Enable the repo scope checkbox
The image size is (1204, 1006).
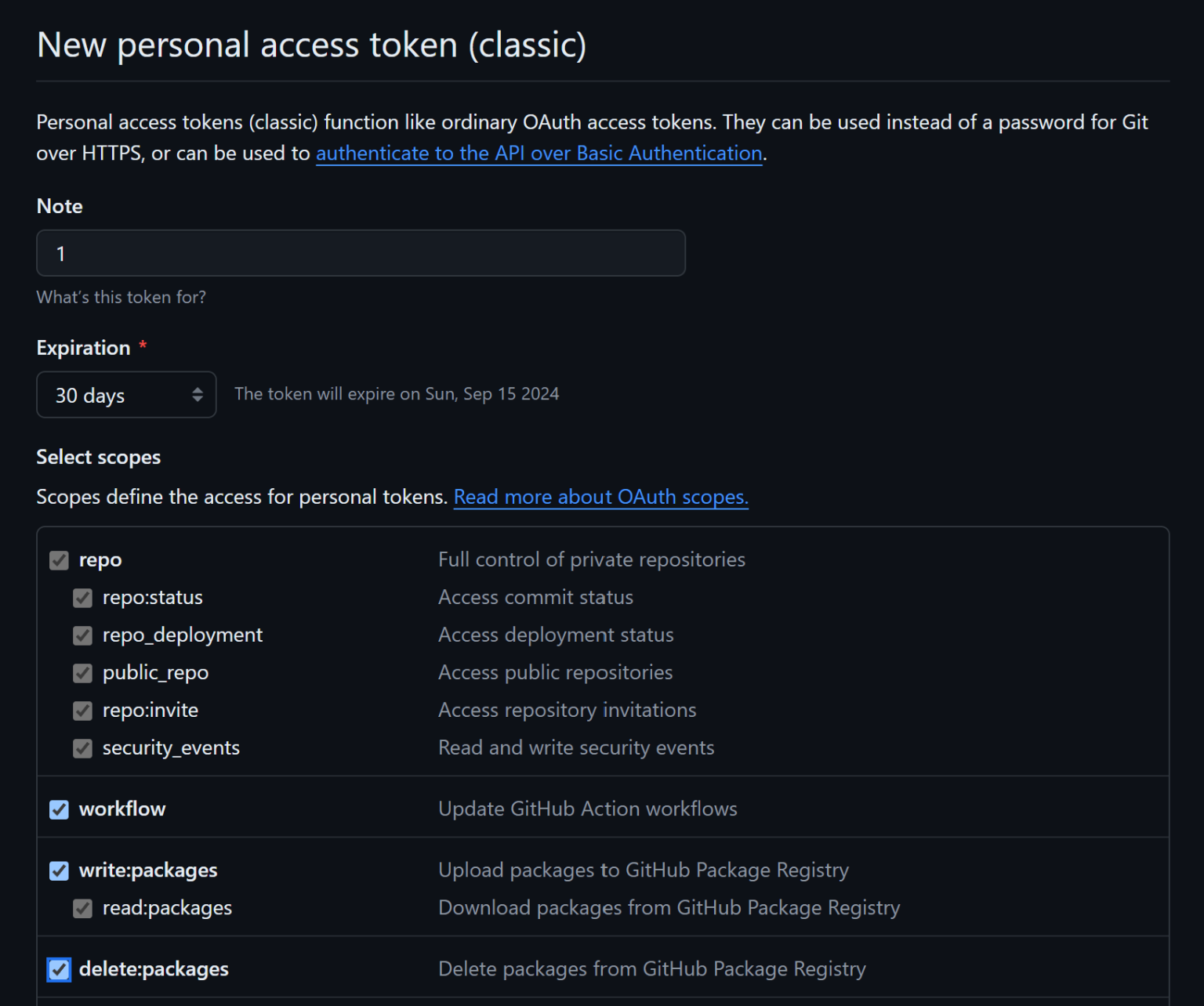[x=59, y=559]
